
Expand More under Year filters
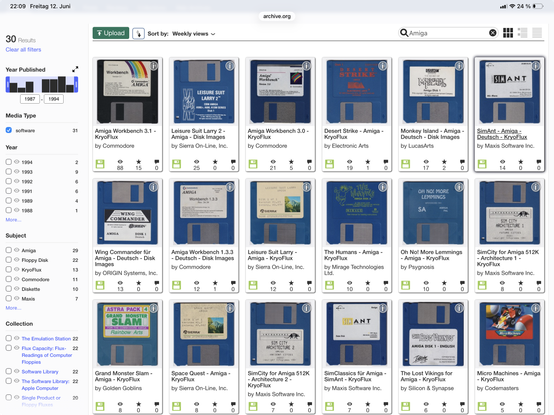click(13, 220)
